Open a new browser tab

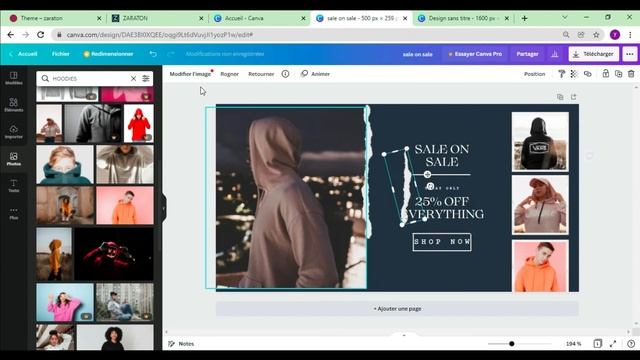coord(524,18)
